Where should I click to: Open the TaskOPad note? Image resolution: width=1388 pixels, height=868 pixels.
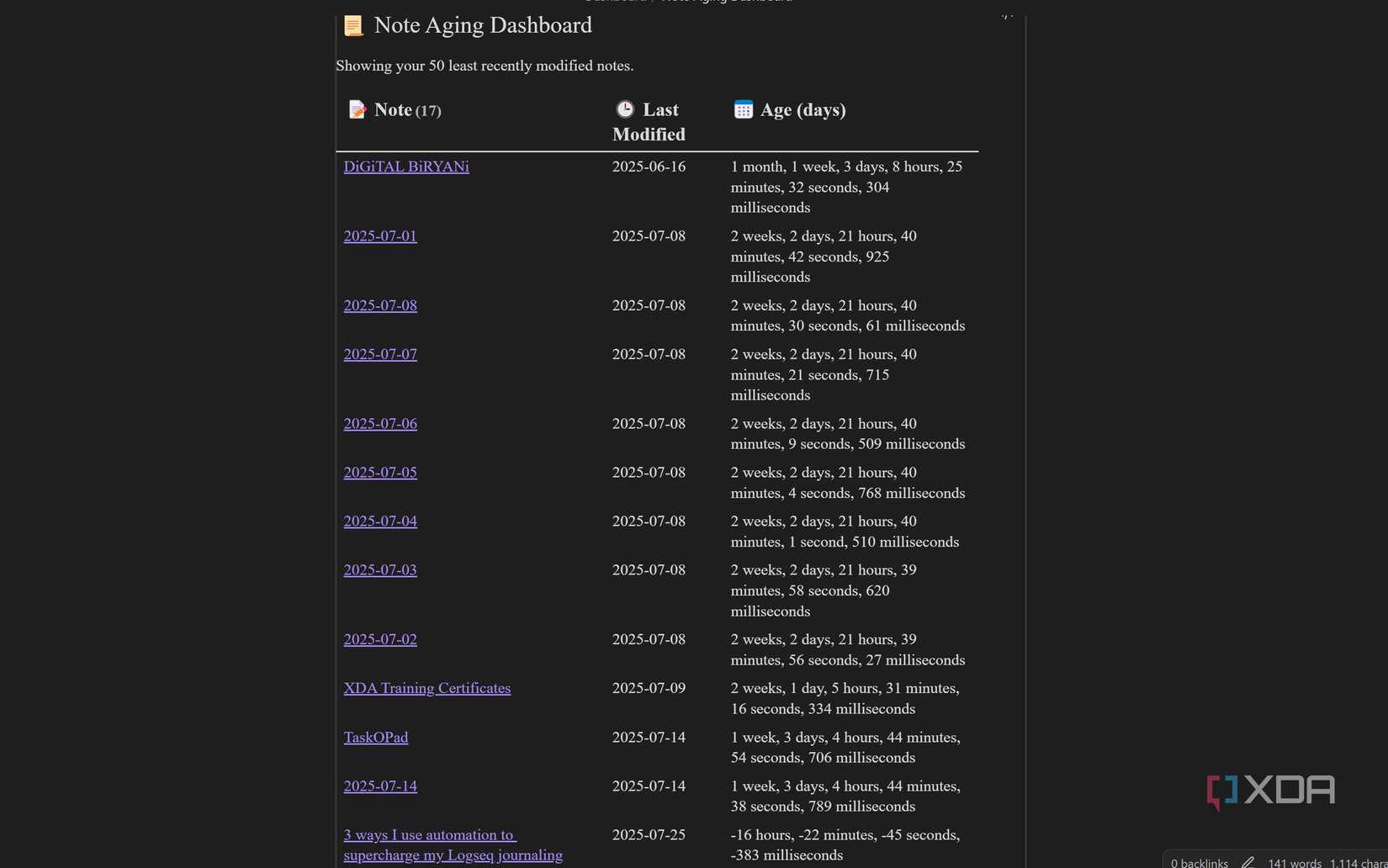coord(376,738)
